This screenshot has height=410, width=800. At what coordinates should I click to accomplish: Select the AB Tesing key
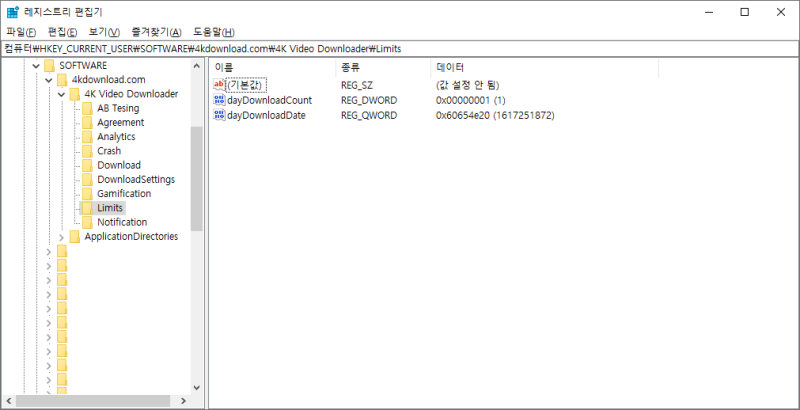click(x=118, y=108)
